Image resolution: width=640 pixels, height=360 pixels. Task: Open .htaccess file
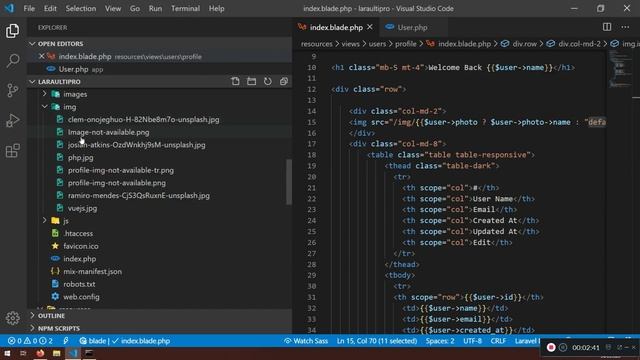tap(78, 233)
